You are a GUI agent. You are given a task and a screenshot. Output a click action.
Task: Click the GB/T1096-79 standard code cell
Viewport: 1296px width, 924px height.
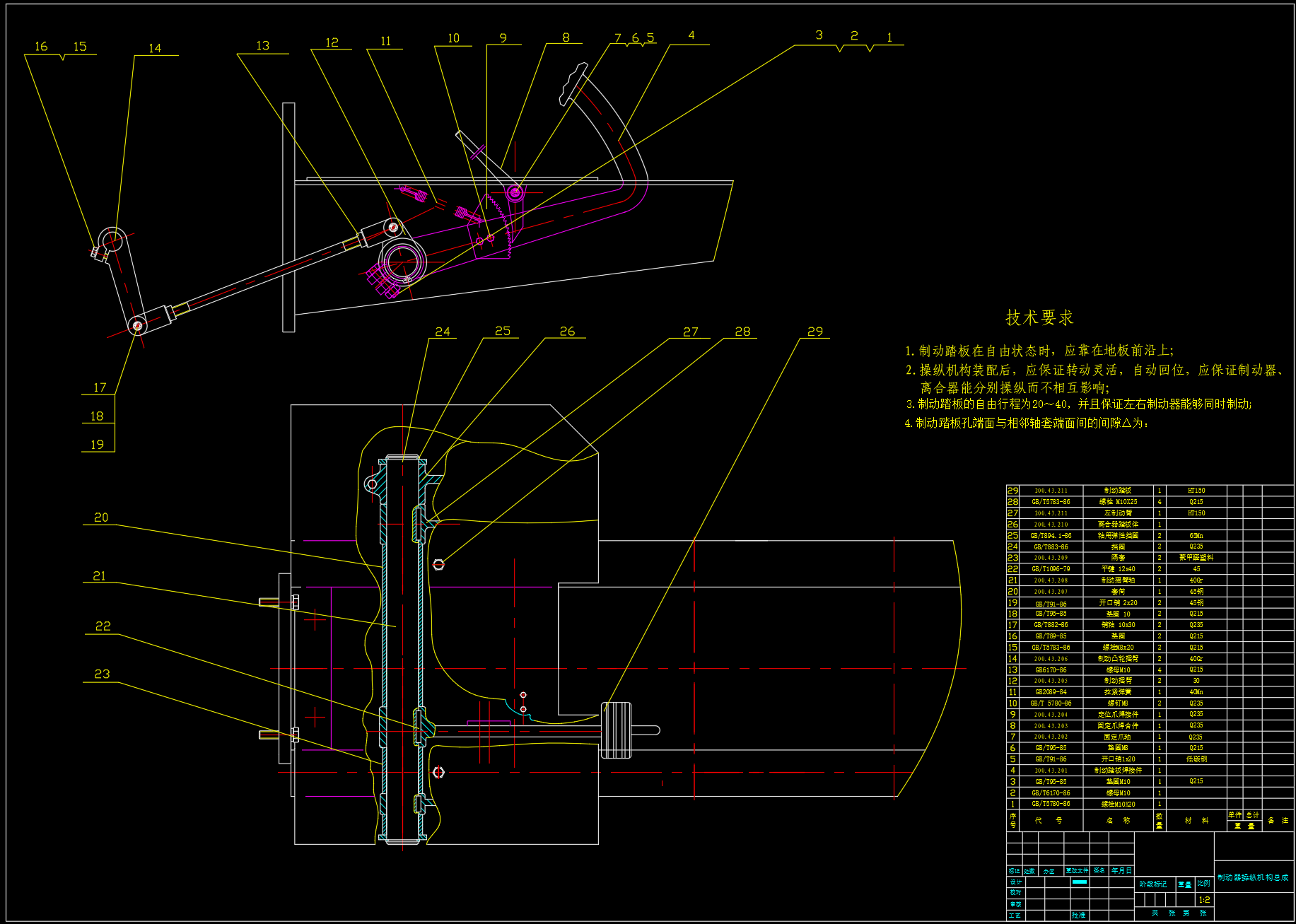point(1051,569)
